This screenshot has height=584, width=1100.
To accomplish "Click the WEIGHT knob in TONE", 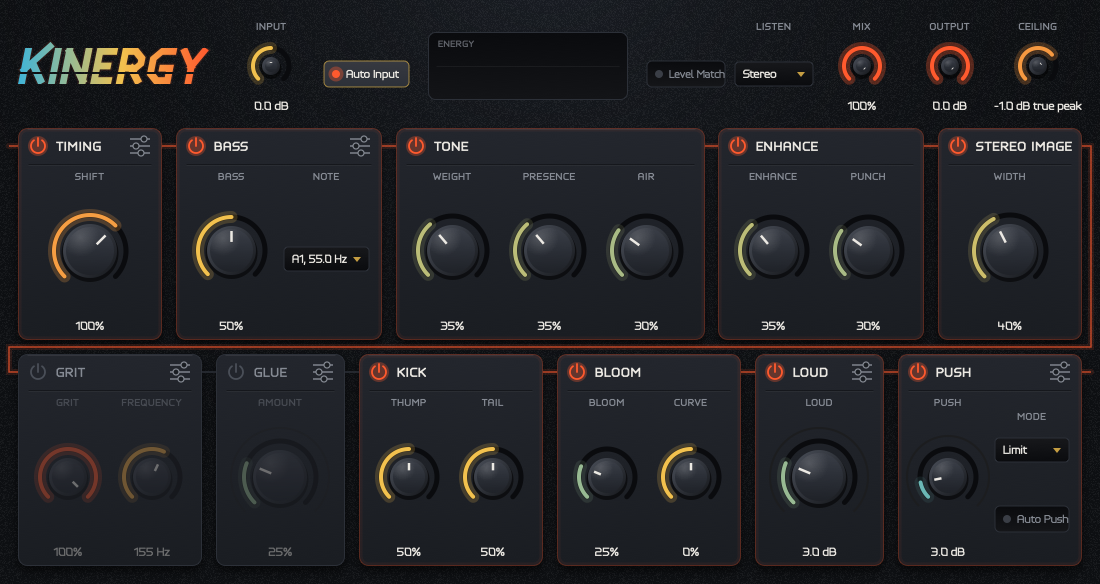I will 452,249.
